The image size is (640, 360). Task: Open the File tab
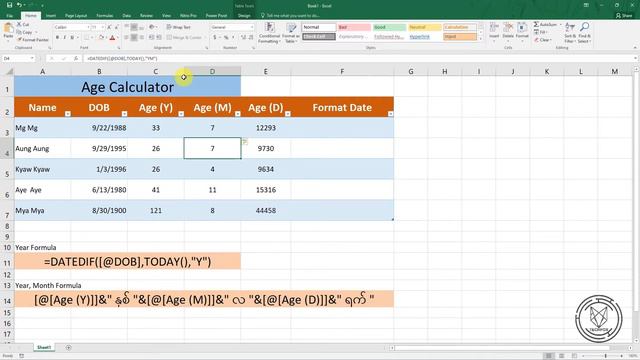coord(9,16)
